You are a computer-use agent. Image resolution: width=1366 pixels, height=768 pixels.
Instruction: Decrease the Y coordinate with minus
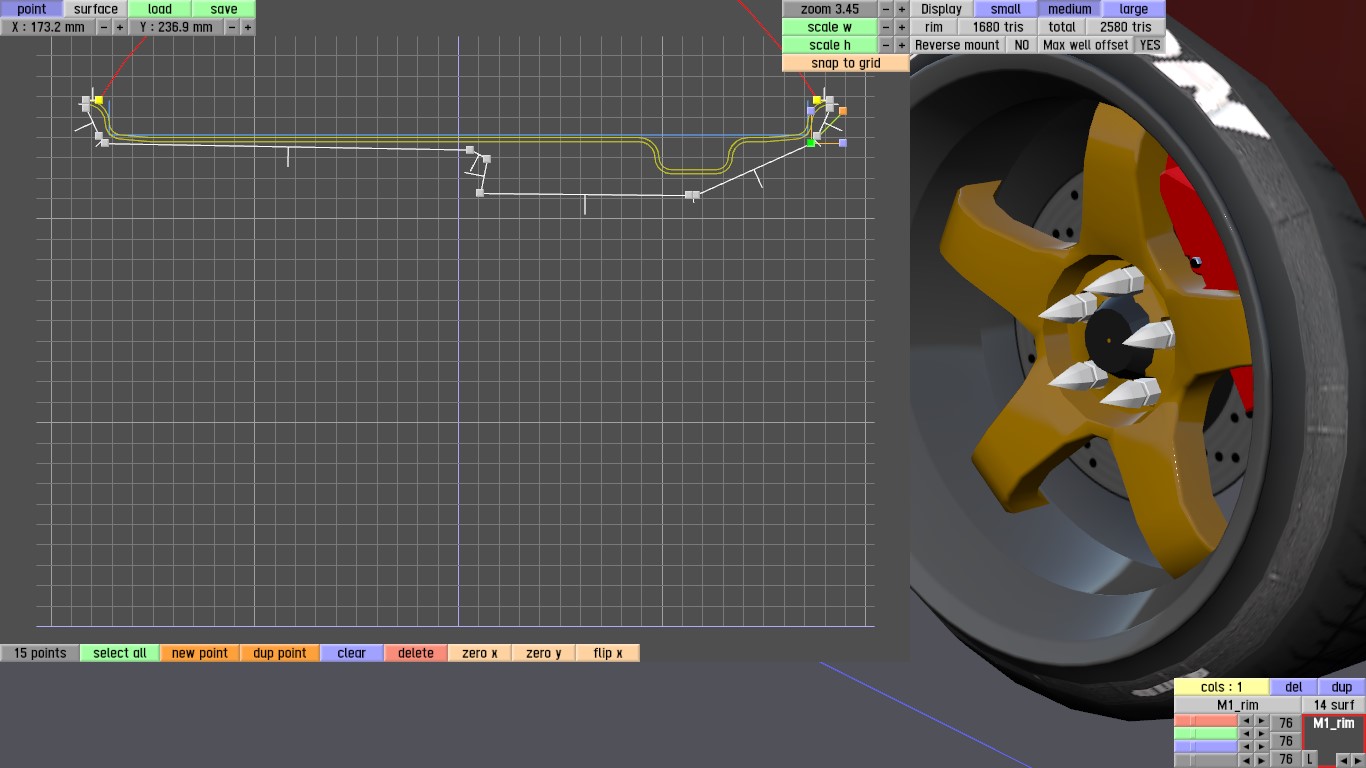point(232,27)
